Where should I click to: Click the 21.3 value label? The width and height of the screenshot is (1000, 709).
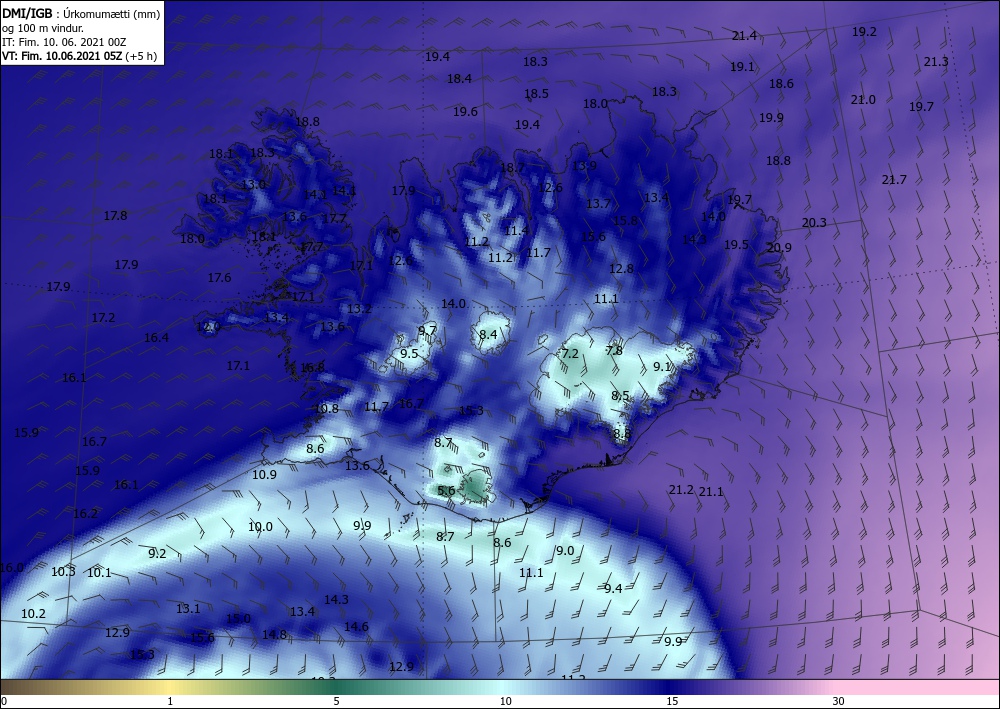(936, 62)
